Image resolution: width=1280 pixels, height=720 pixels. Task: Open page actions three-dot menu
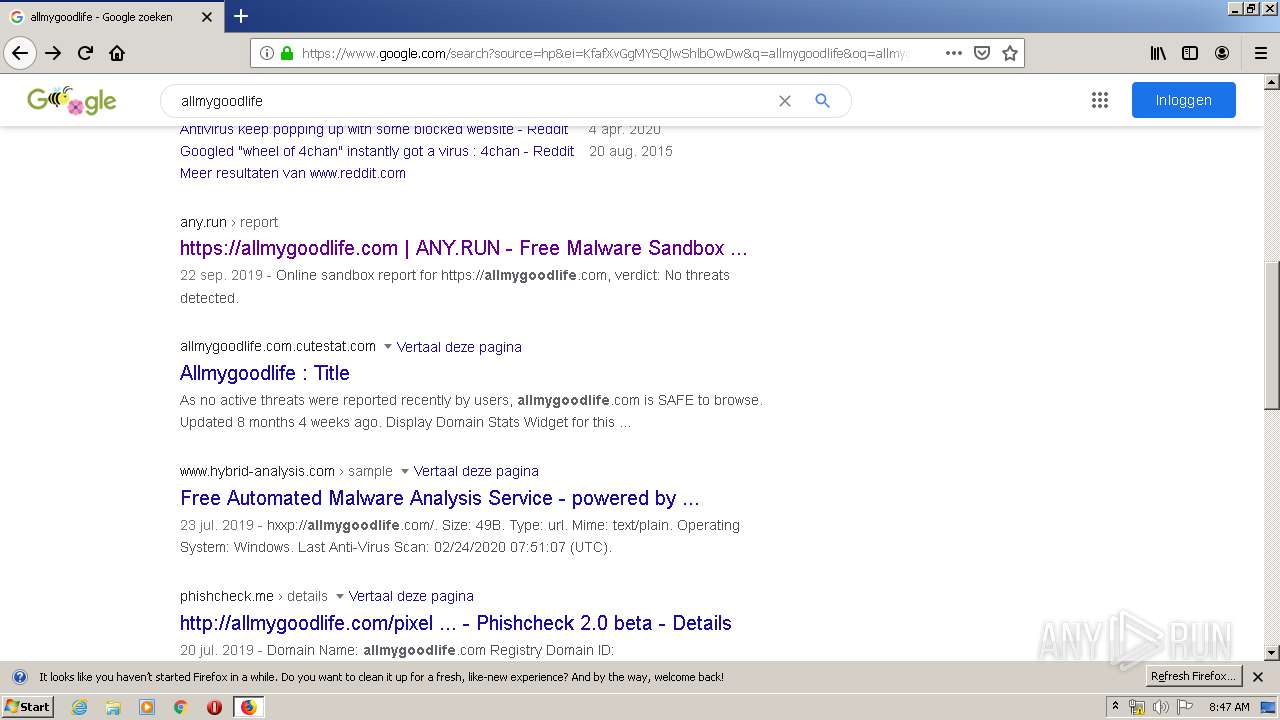tap(954, 53)
